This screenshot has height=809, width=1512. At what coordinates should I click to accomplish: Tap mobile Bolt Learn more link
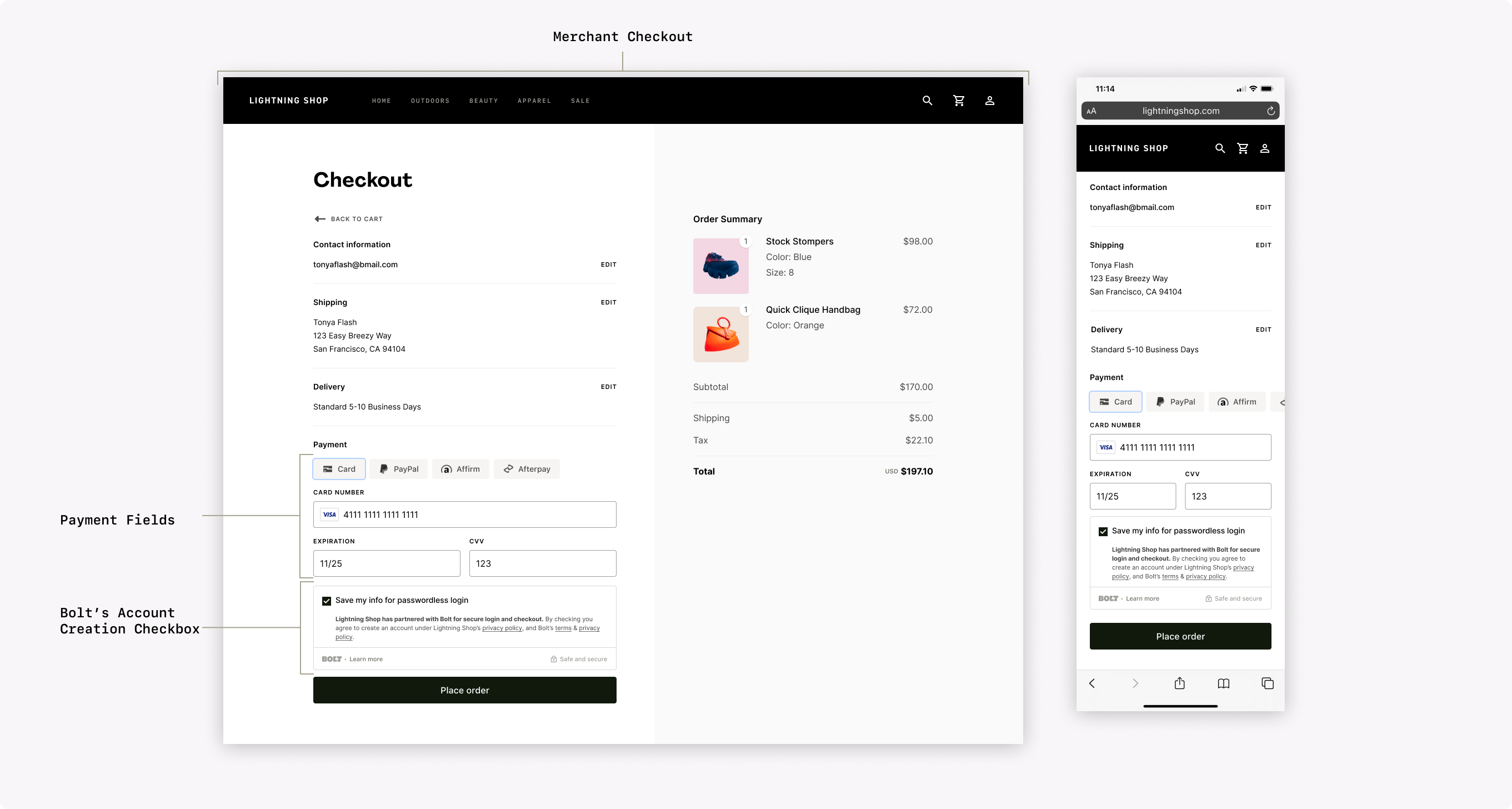(1142, 599)
